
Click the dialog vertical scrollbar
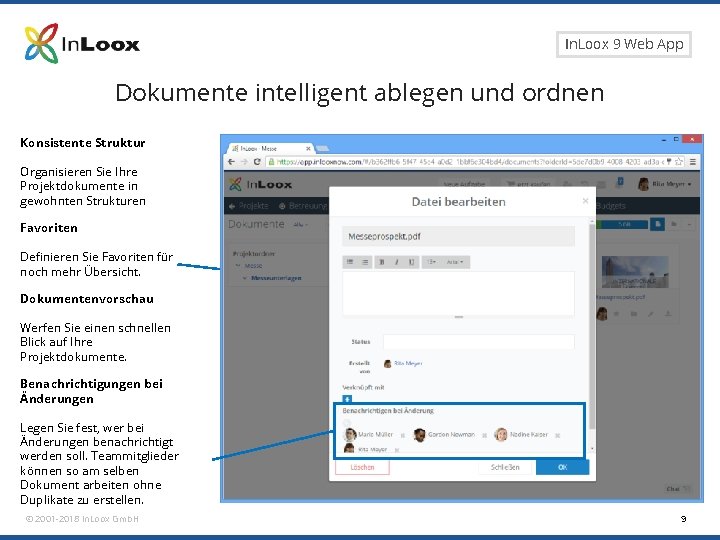point(592,327)
